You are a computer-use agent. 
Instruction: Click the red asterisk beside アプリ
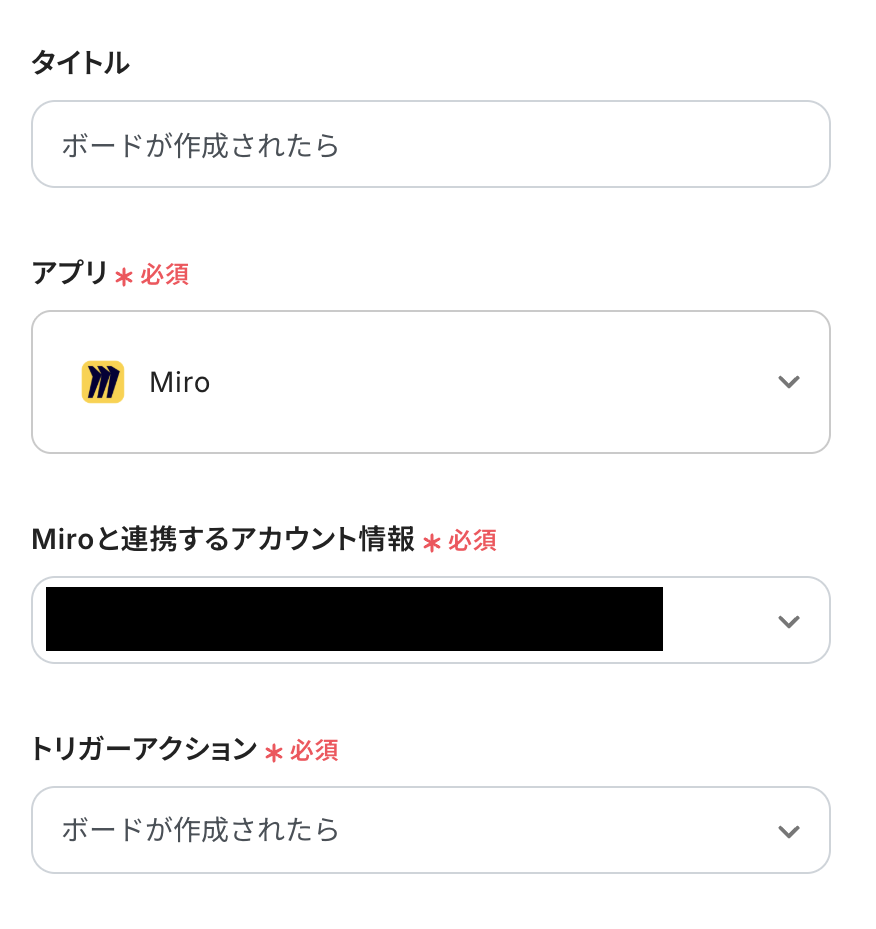pyautogui.click(x=124, y=277)
